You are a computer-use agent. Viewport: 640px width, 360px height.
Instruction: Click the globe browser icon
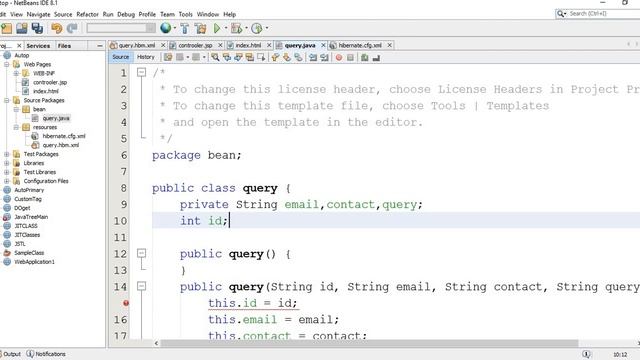[165, 28]
